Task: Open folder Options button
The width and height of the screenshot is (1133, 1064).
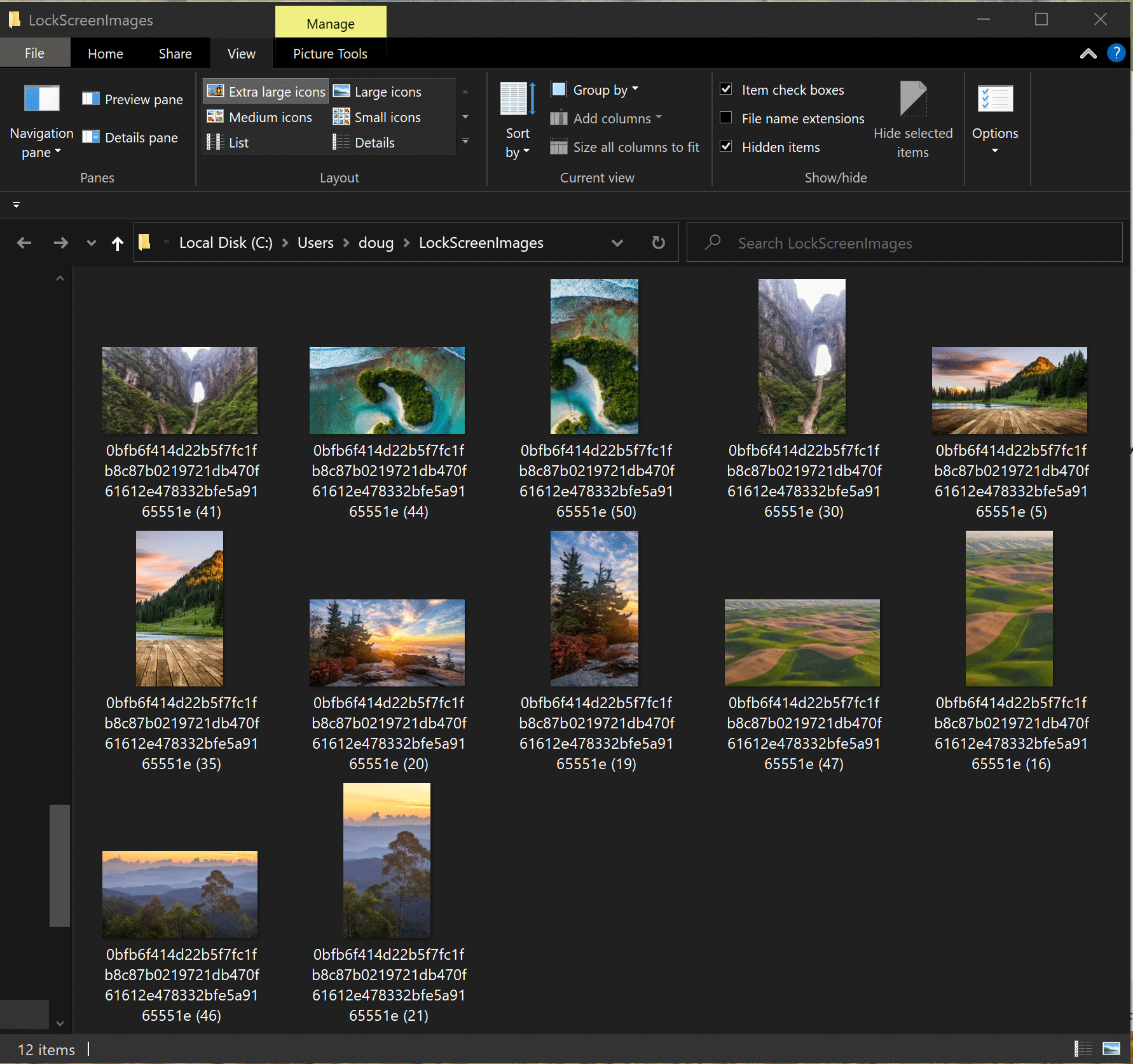Action: (x=995, y=119)
